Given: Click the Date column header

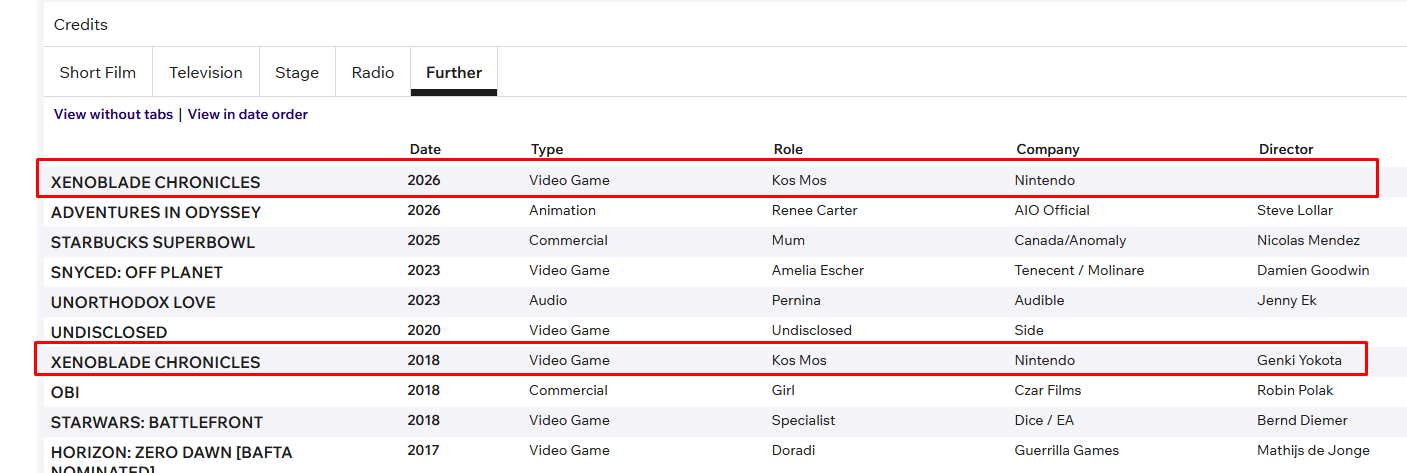Looking at the screenshot, I should 425,149.
